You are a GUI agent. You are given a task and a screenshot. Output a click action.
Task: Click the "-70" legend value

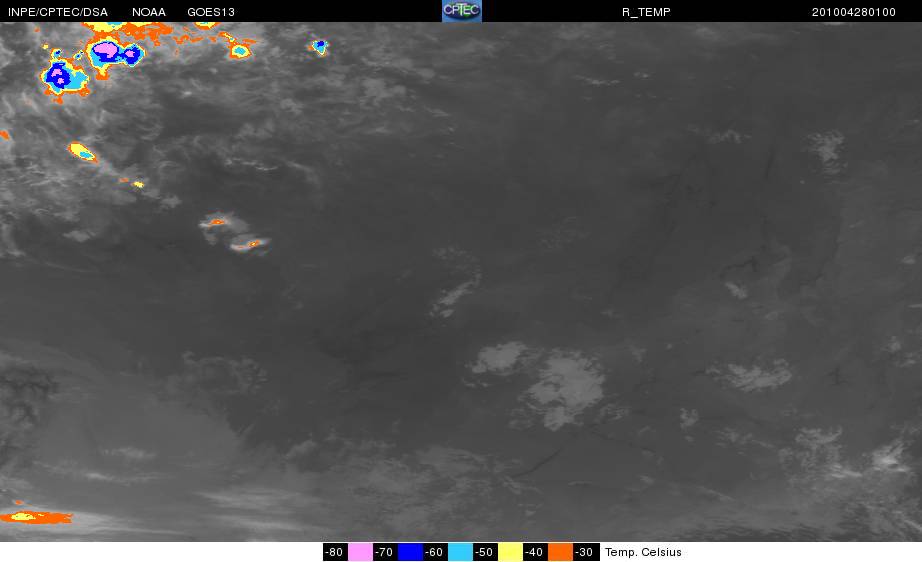click(x=384, y=552)
